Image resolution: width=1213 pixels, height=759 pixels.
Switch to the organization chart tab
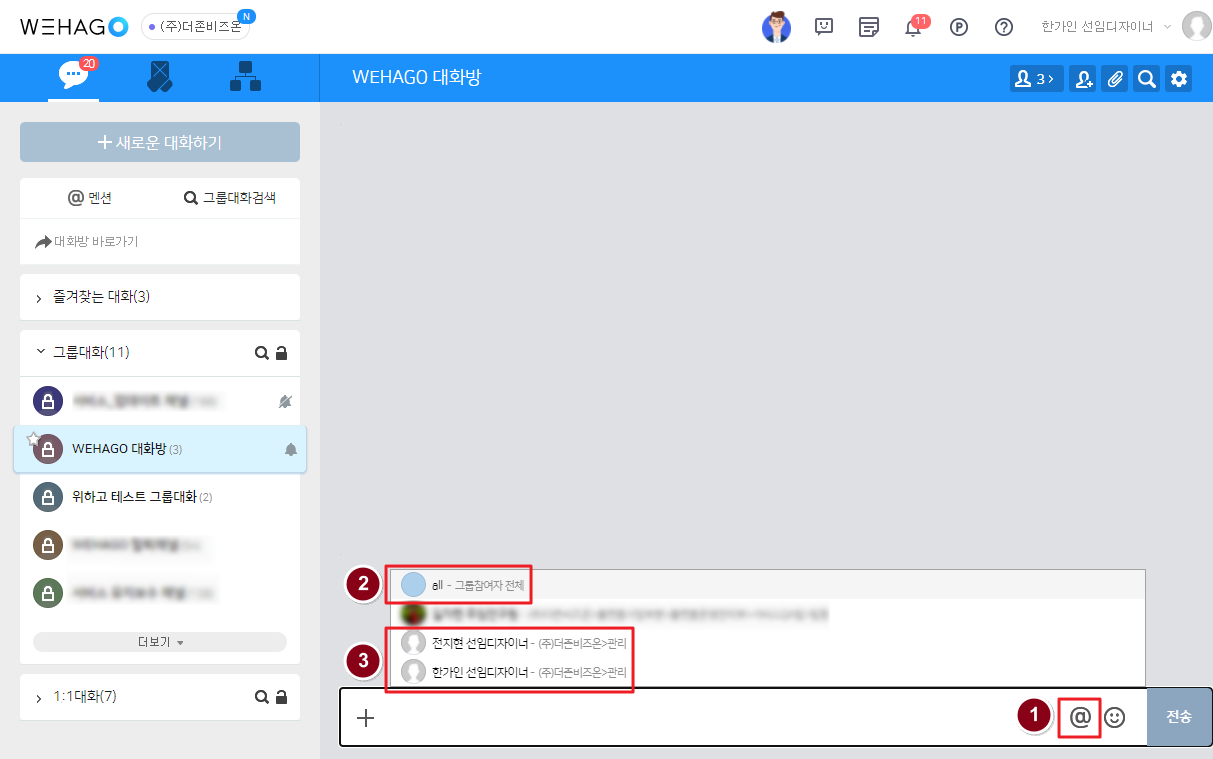(245, 77)
